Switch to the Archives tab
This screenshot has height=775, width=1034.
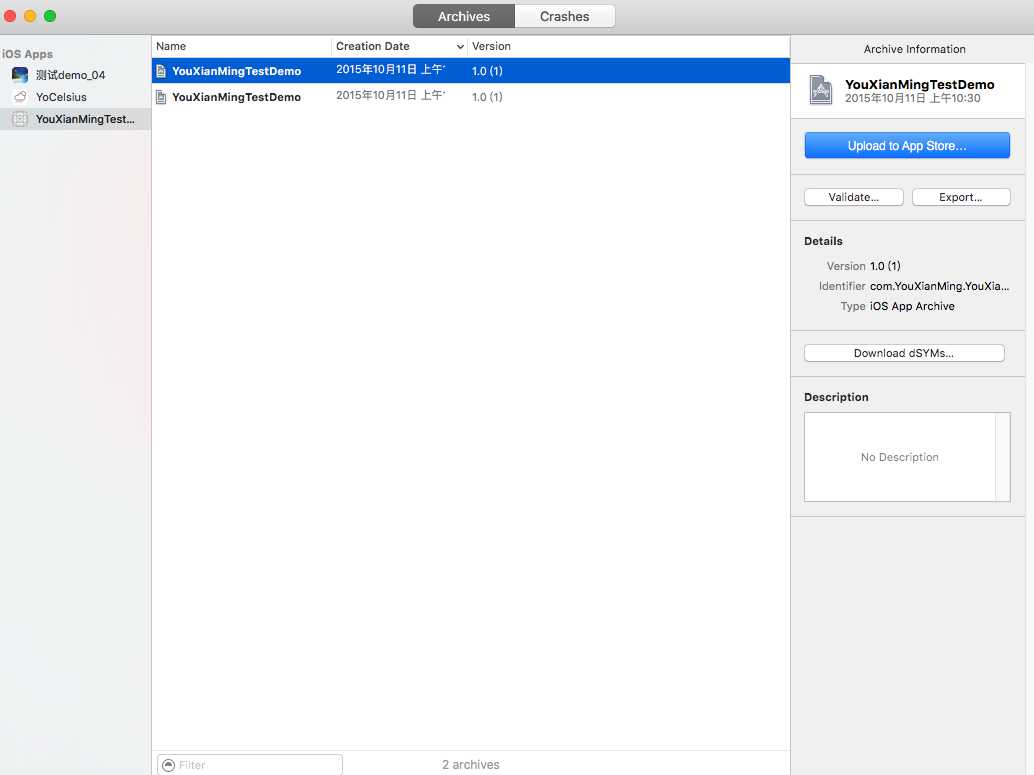coord(464,16)
